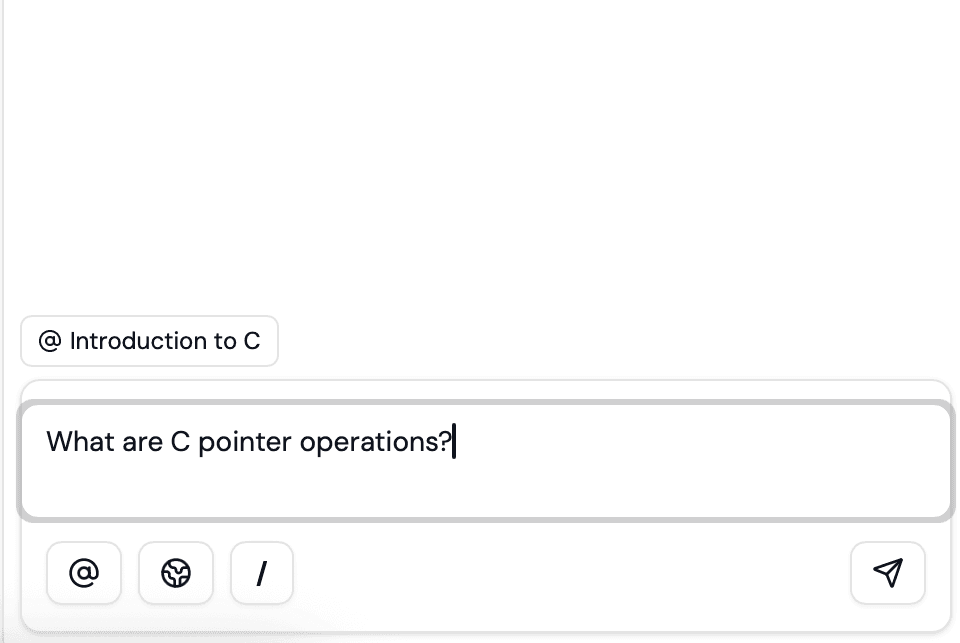Screen dimensions: 960x643
Task: Expand the command menu via slash icon
Action: pyautogui.click(x=262, y=573)
